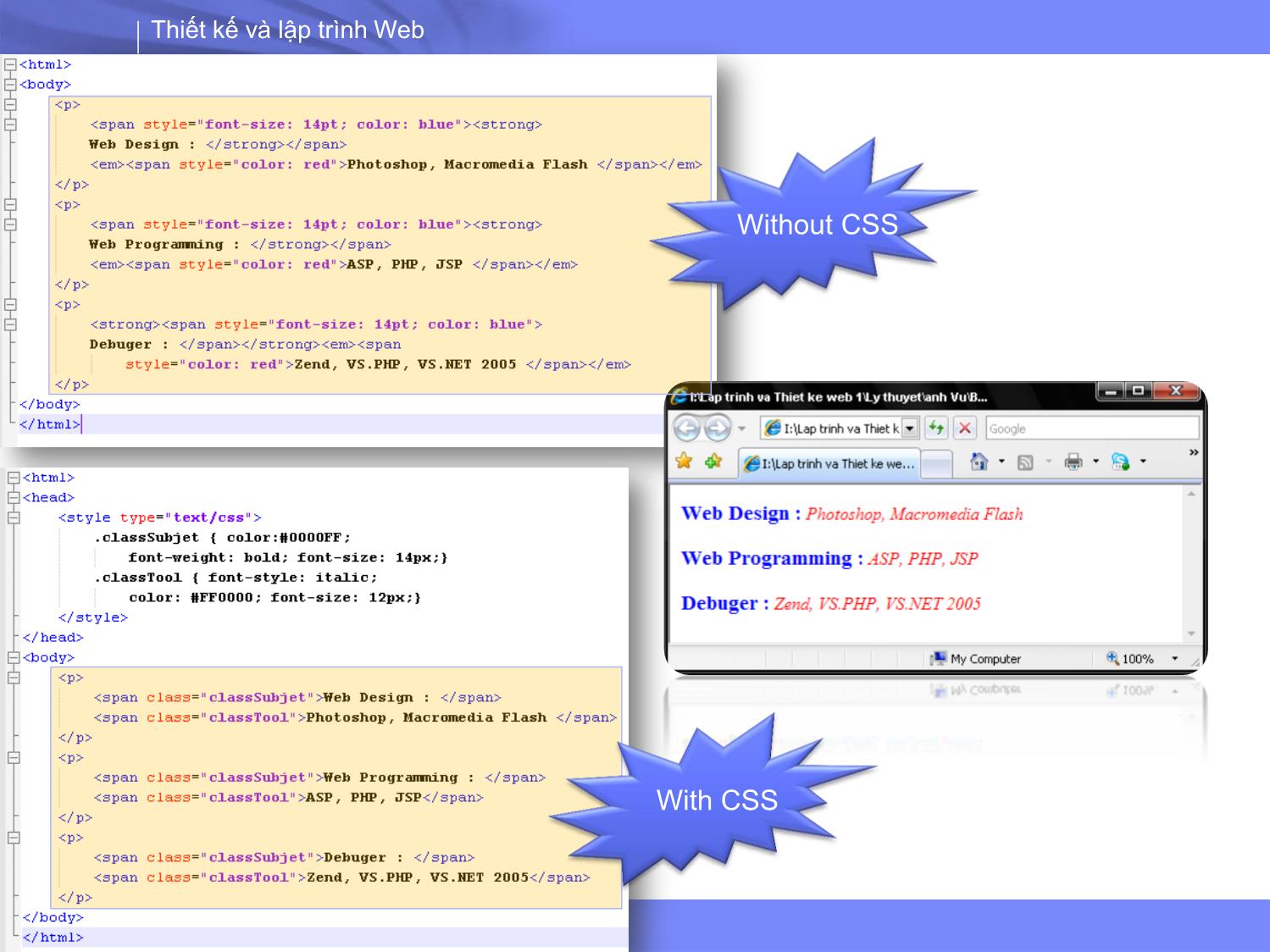Viewport: 1270px width, 952px height.
Task: Stop loading with the red X button
Action: pos(964,429)
